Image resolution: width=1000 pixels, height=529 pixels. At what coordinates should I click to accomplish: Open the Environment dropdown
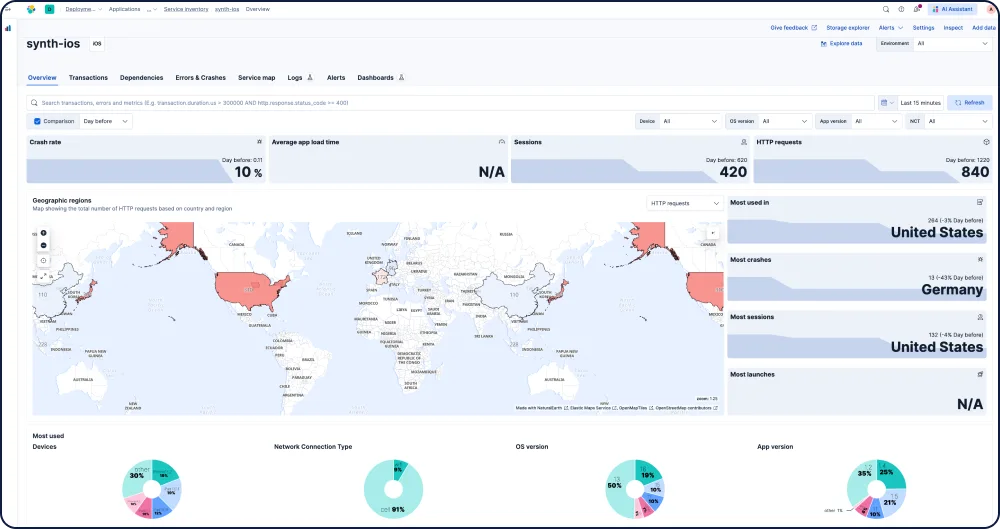[x=952, y=43]
